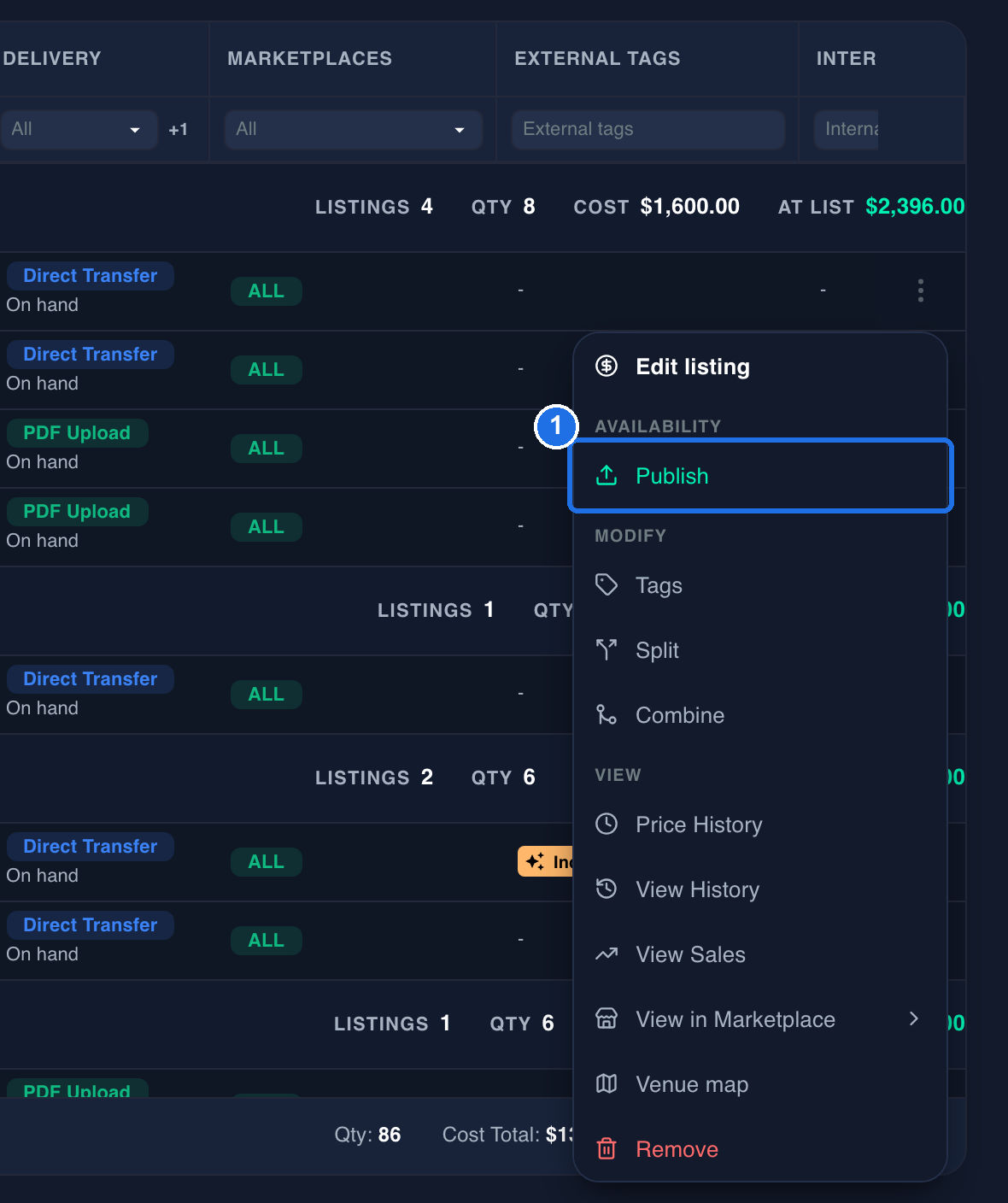Choose Remove from the context menu
1008x1203 pixels.
(760, 1149)
